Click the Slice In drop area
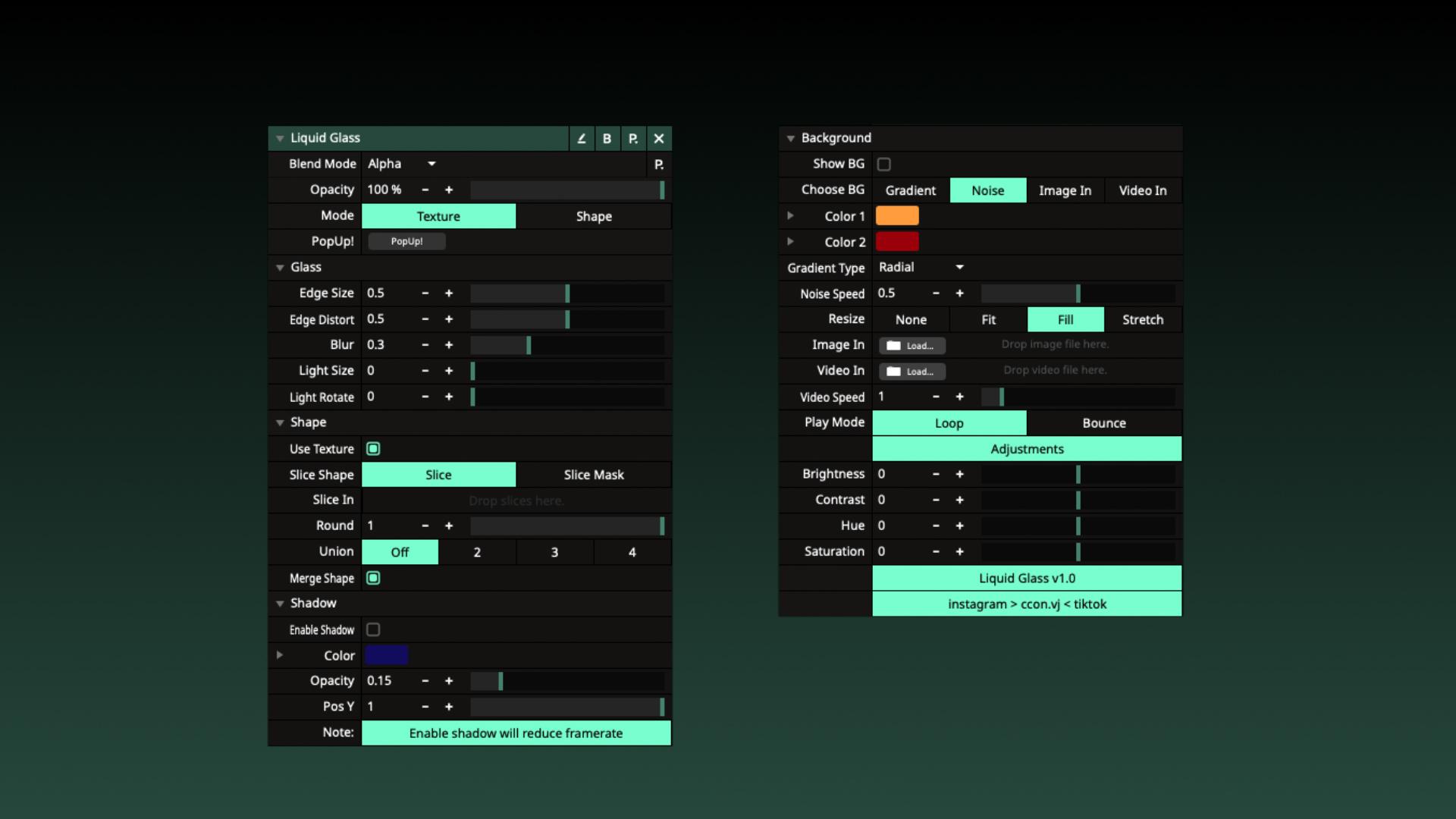 pos(516,500)
